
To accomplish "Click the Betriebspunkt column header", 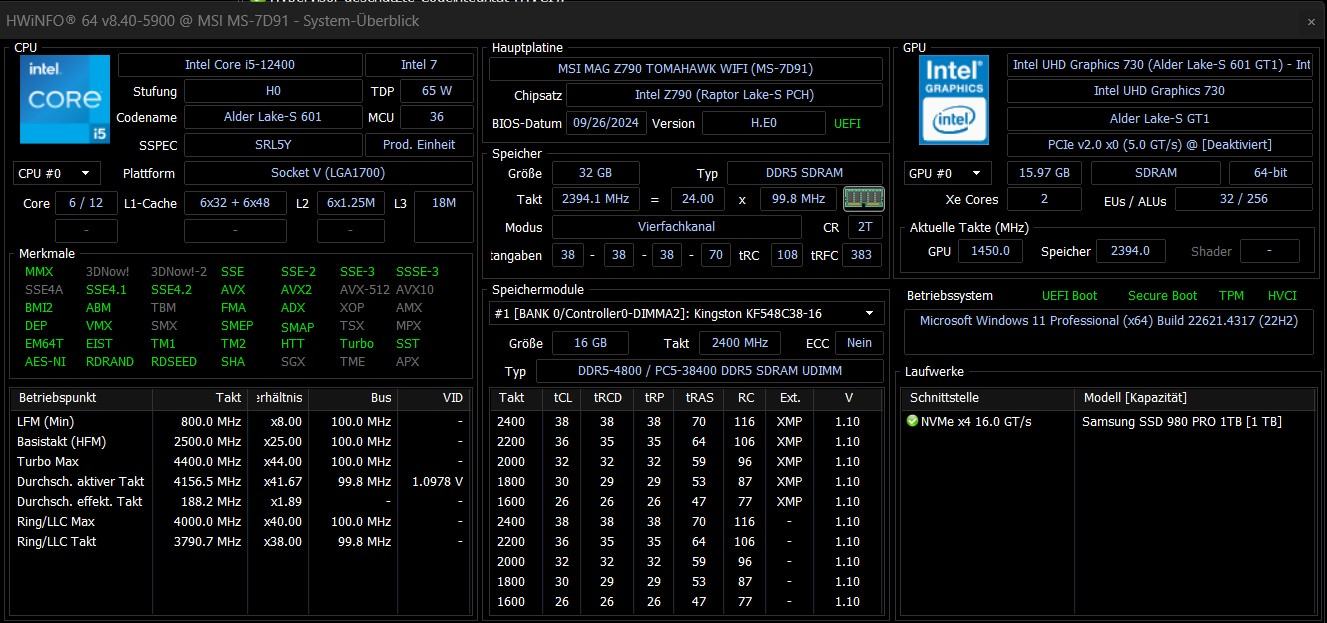I will [x=82, y=398].
